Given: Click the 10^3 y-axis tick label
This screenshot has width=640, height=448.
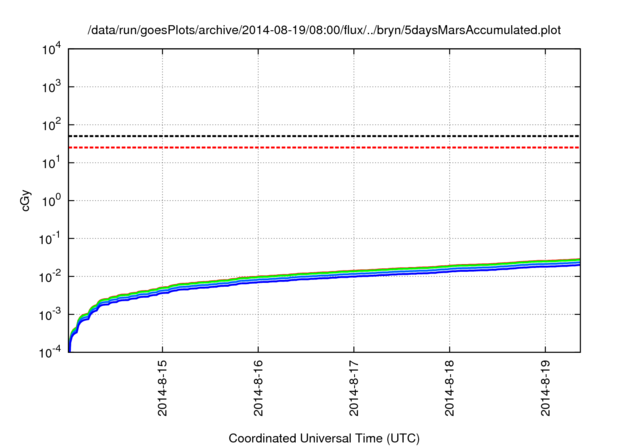Looking at the screenshot, I should tap(52, 86).
